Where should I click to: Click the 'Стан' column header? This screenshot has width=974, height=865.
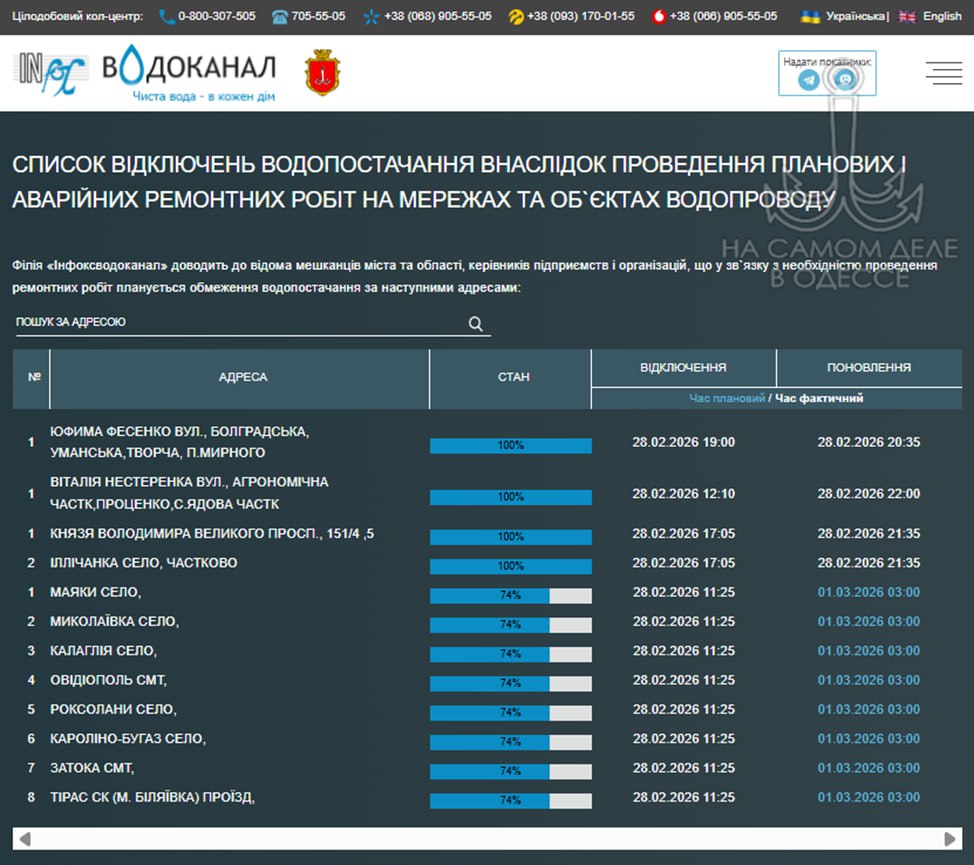[x=513, y=377]
